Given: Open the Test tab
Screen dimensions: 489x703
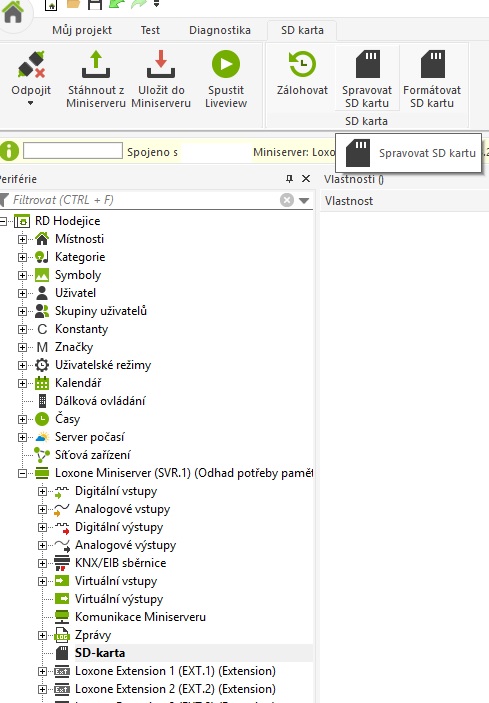Looking at the screenshot, I should pyautogui.click(x=150, y=30).
